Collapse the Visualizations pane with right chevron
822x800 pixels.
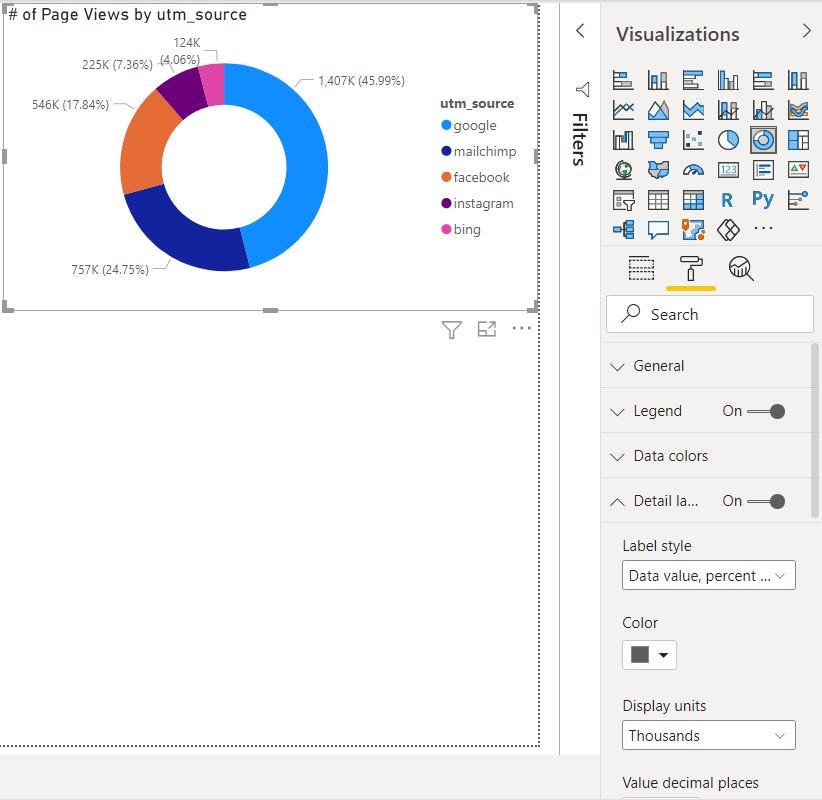click(806, 31)
